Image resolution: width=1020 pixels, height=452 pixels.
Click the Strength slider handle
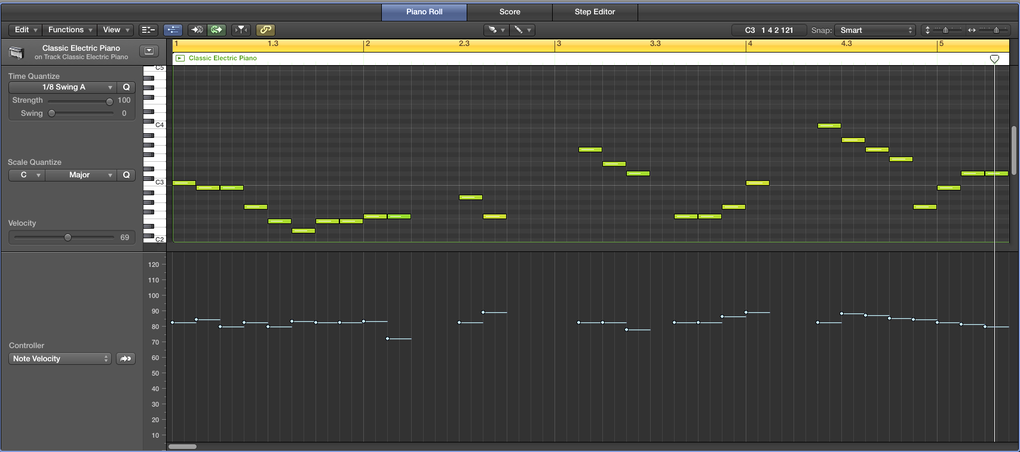pyautogui.click(x=109, y=101)
